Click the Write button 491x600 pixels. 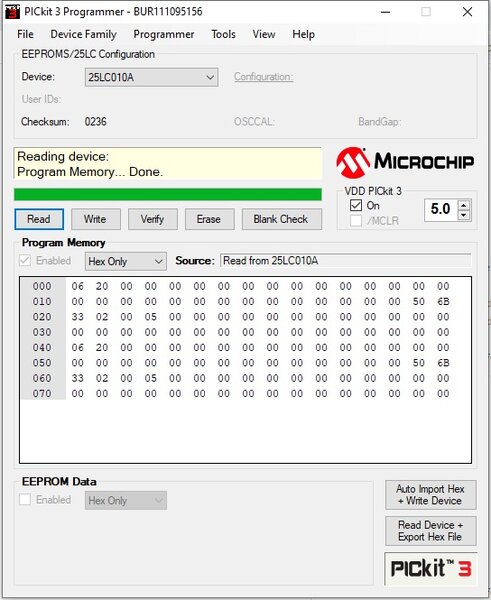96,219
